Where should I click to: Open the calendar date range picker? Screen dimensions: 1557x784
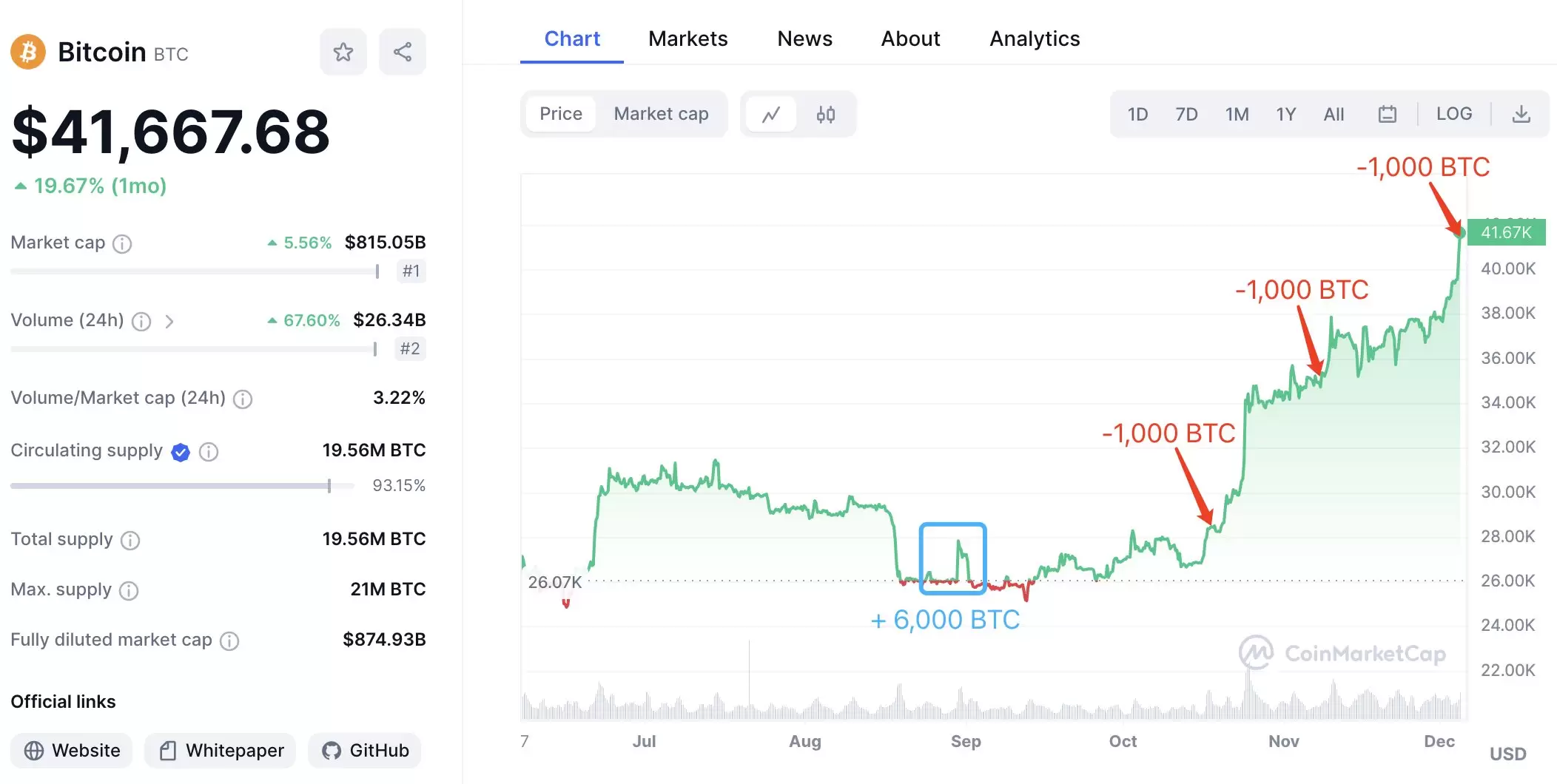pos(1388,114)
